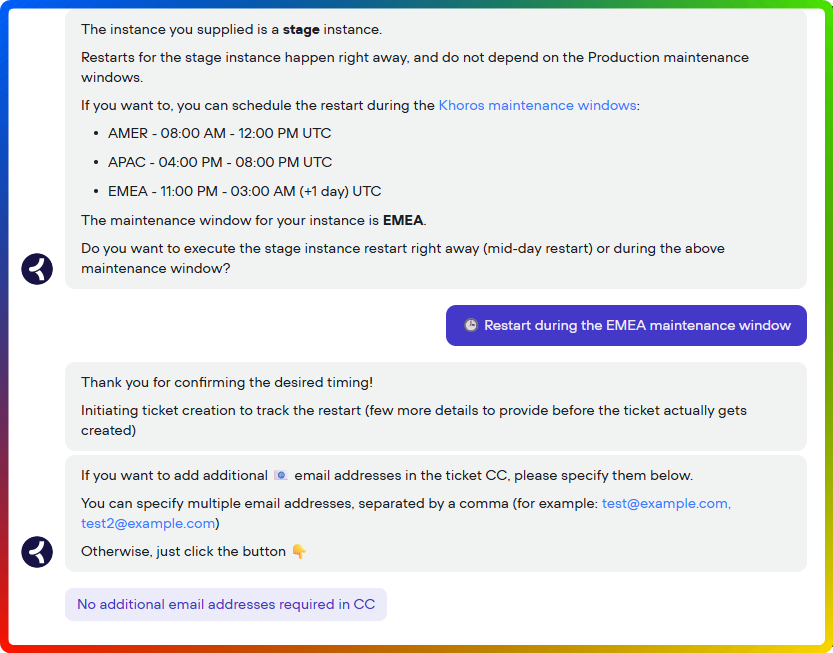Click the 'Thank you for confirming the desired timing!' text

tap(227, 382)
